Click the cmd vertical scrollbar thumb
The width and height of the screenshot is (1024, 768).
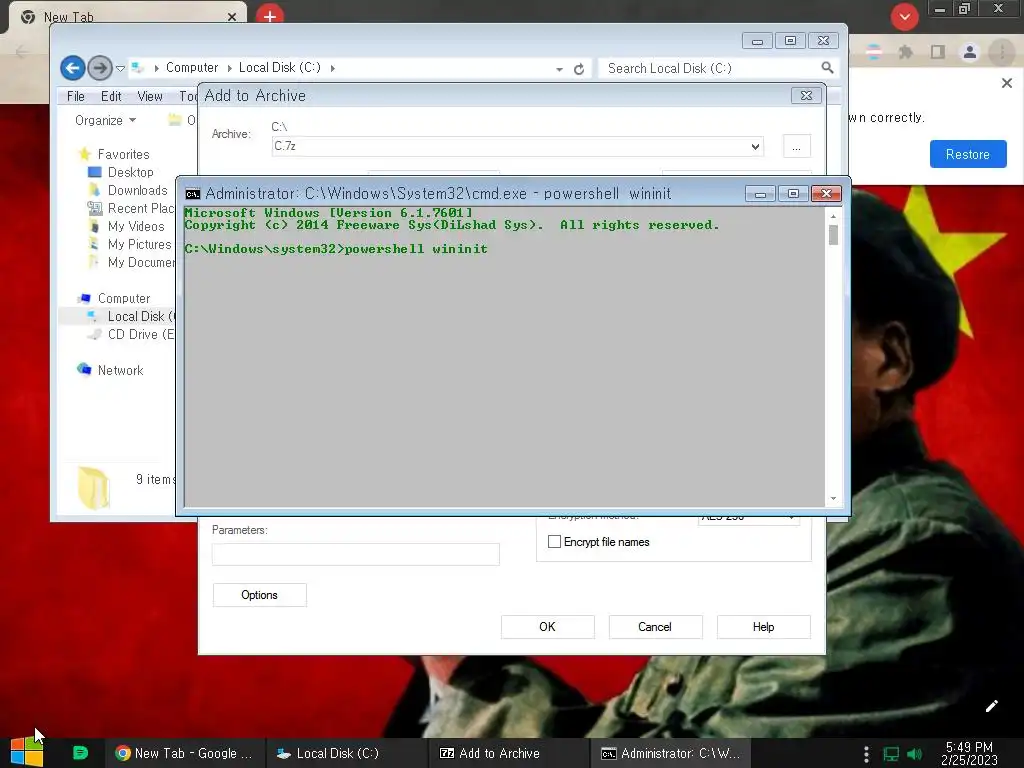click(833, 235)
